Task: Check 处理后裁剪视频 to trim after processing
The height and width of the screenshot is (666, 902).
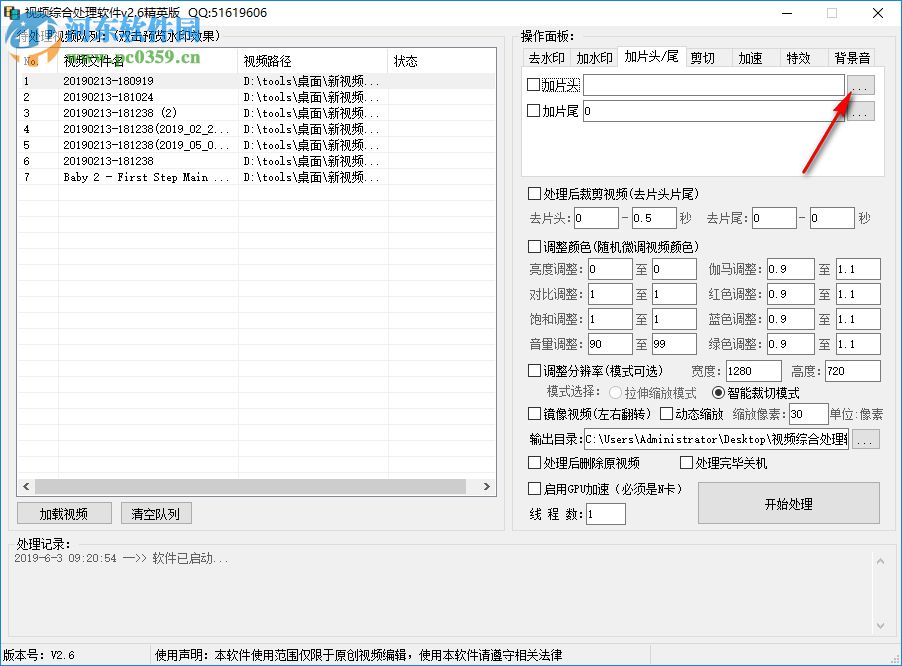Action: [x=536, y=195]
